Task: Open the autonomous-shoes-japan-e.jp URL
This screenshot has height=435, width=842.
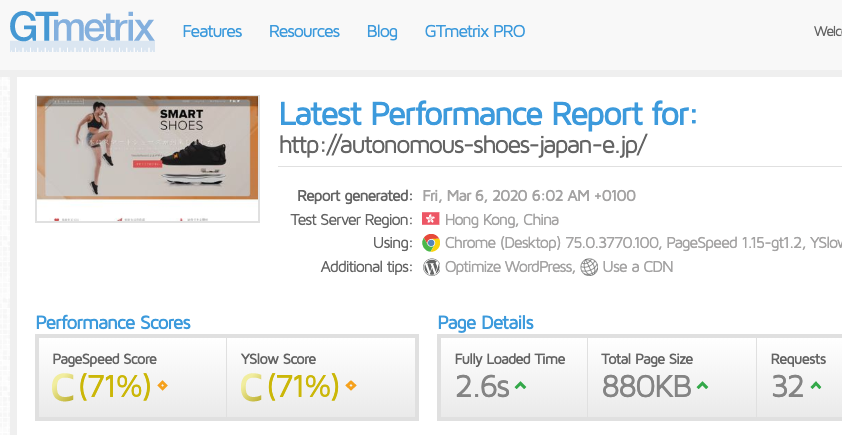Action: [463, 144]
